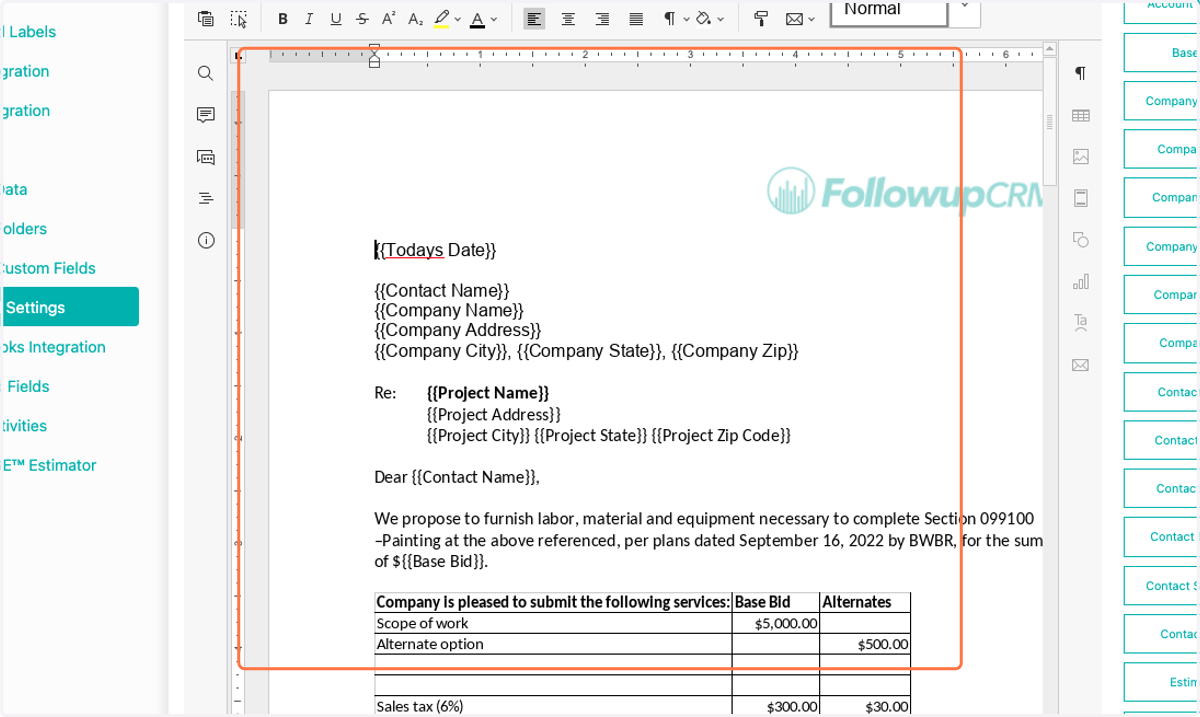Apply strikethrough formatting
1200x717 pixels.
click(362, 19)
